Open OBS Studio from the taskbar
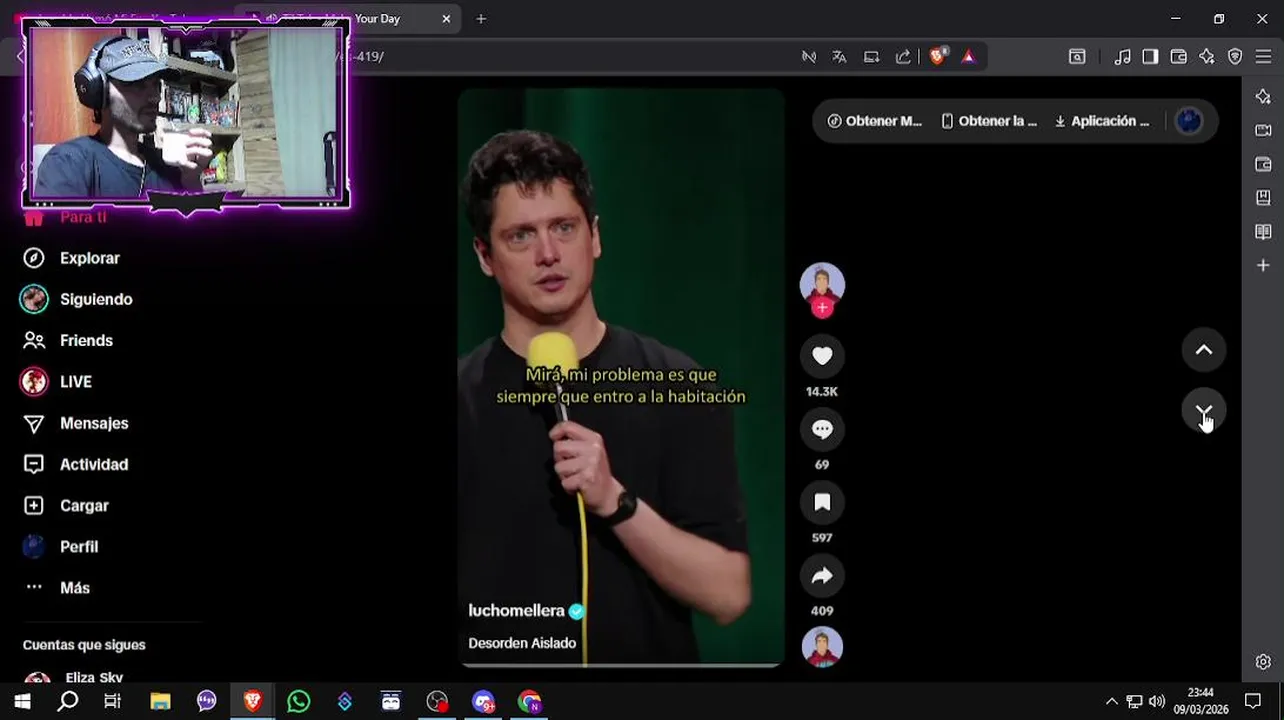 437,701
